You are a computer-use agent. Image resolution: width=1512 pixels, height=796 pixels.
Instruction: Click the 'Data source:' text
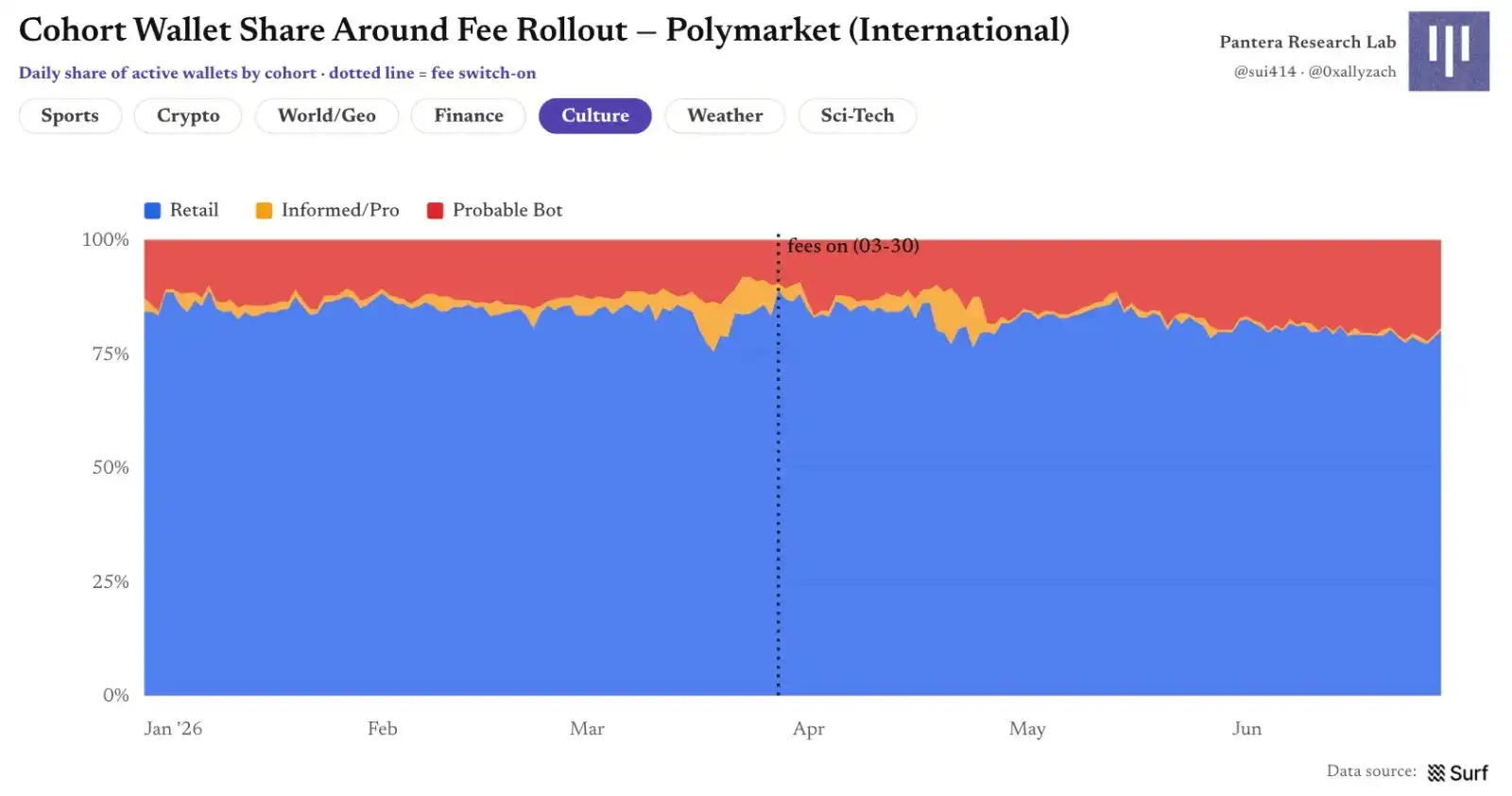point(1371,770)
